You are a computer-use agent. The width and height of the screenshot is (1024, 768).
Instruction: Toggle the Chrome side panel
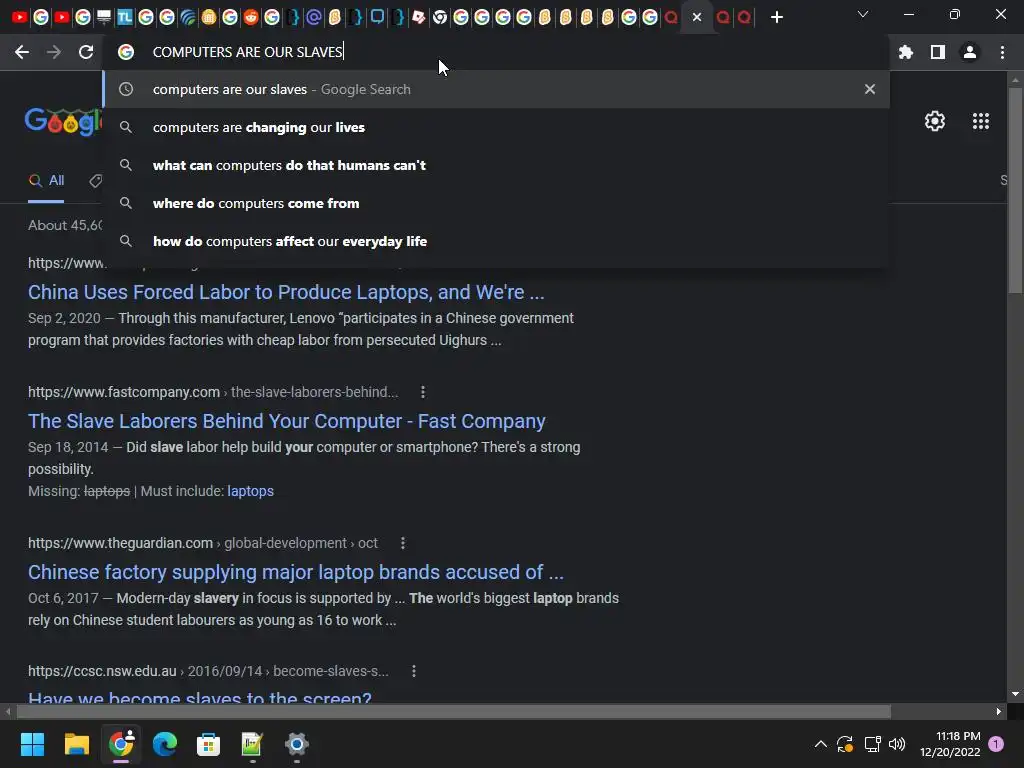[x=938, y=52]
